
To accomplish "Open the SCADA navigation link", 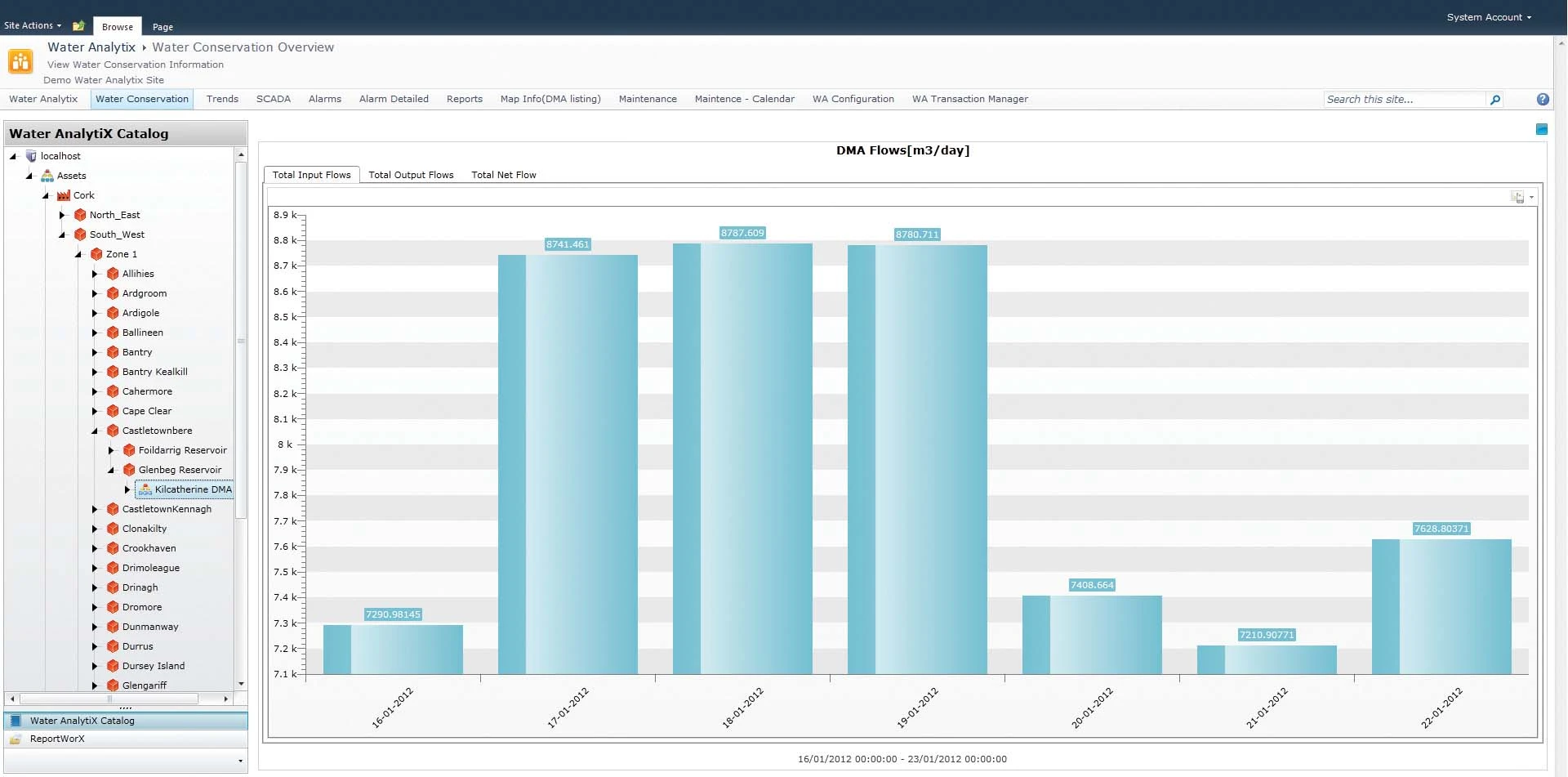I will pos(273,99).
